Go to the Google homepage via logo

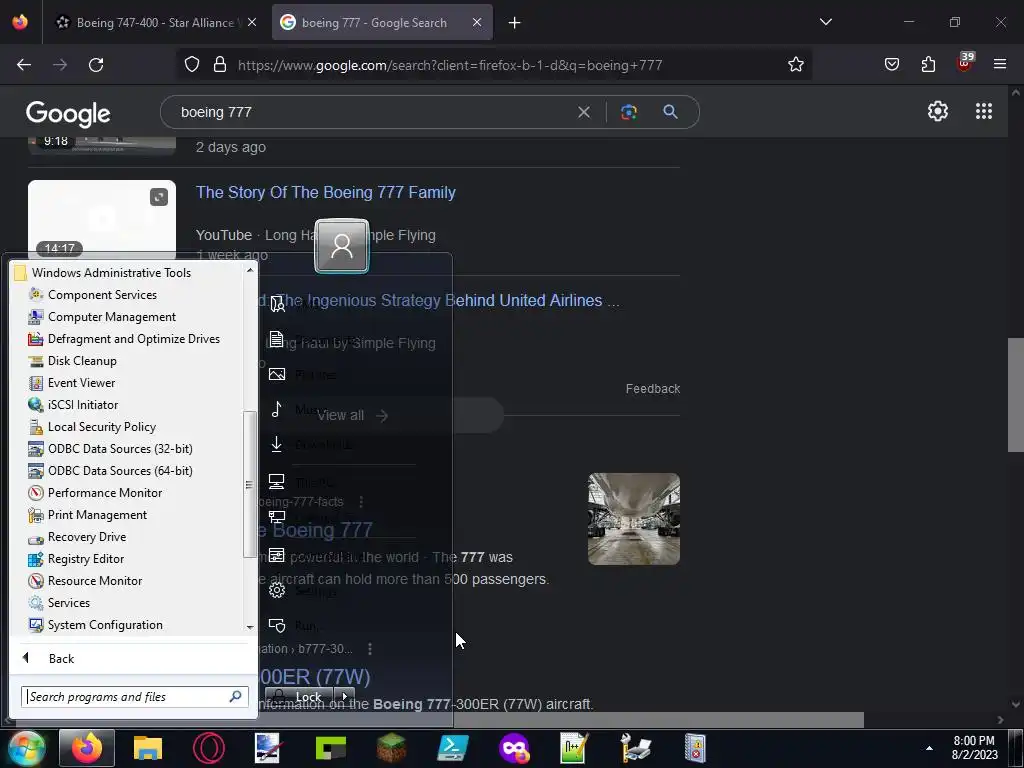coord(68,114)
